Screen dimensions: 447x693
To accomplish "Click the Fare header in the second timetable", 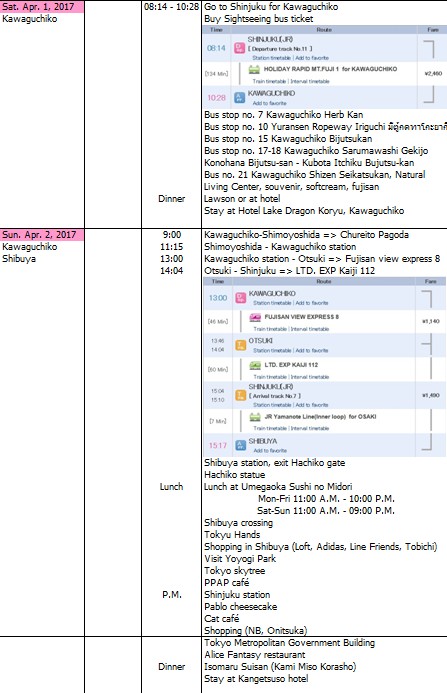I will [x=430, y=281].
